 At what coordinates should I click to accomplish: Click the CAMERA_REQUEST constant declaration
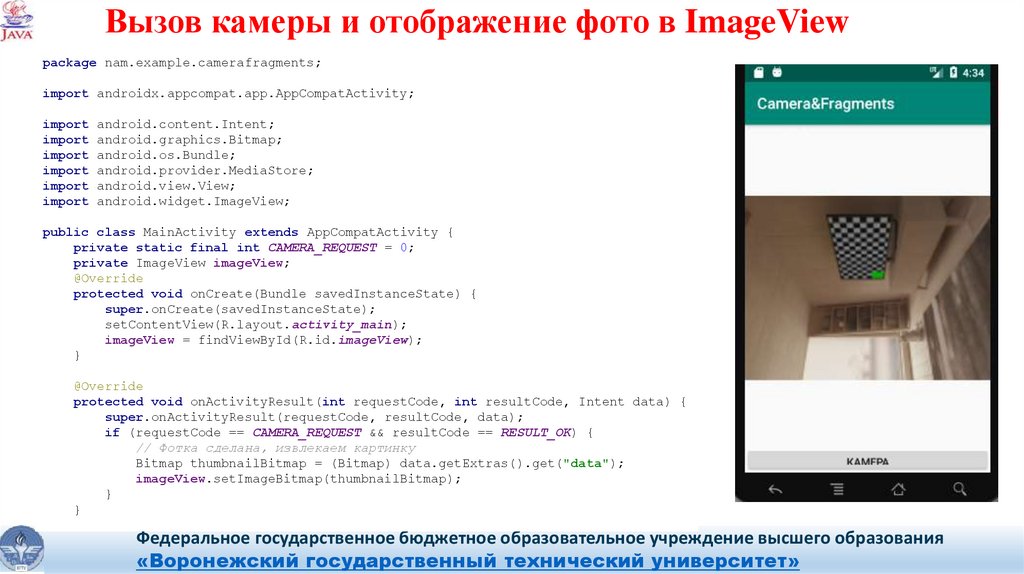click(x=322, y=247)
